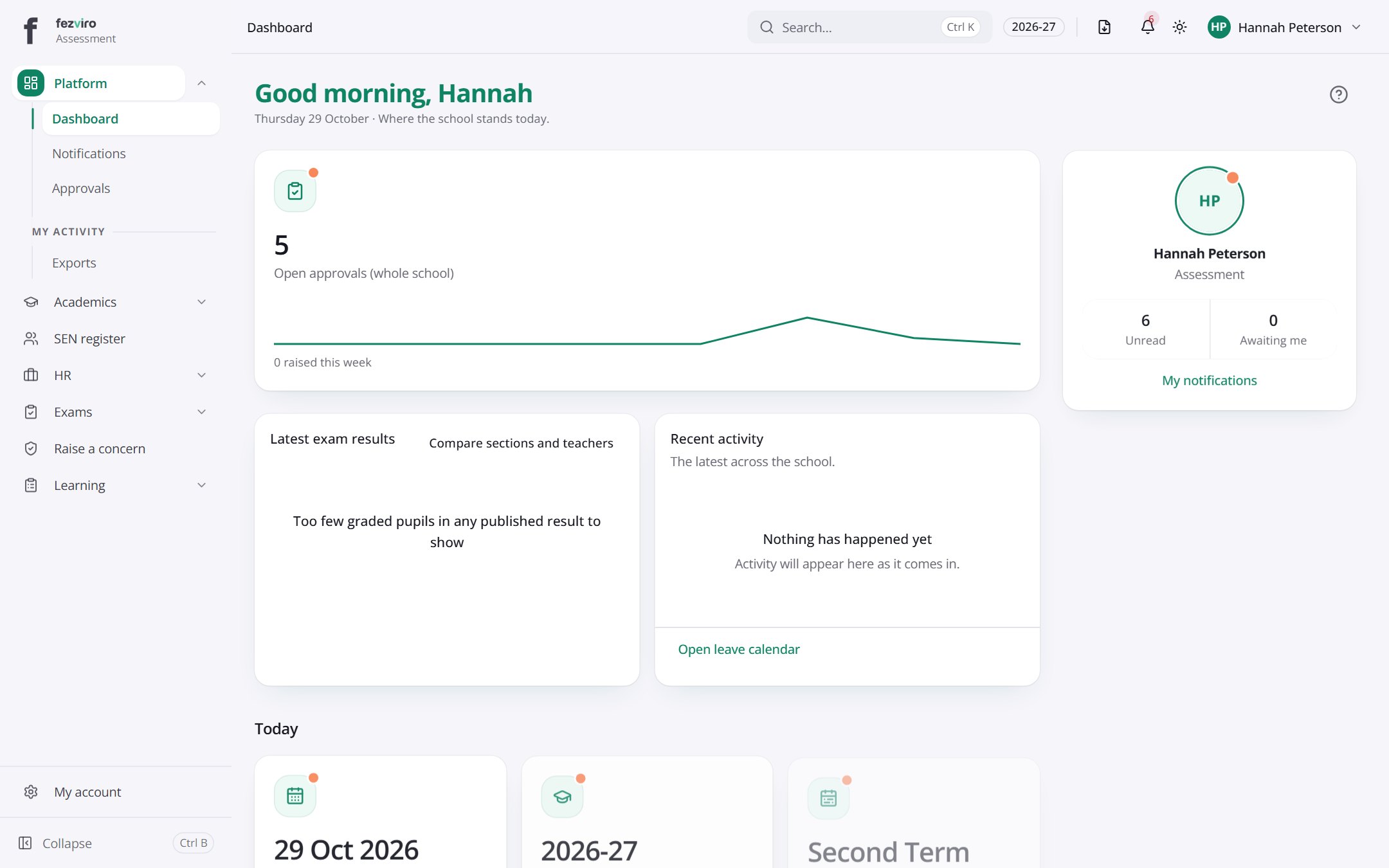Image resolution: width=1389 pixels, height=868 pixels.
Task: Open Approvals in the sidebar
Action: (x=131, y=188)
